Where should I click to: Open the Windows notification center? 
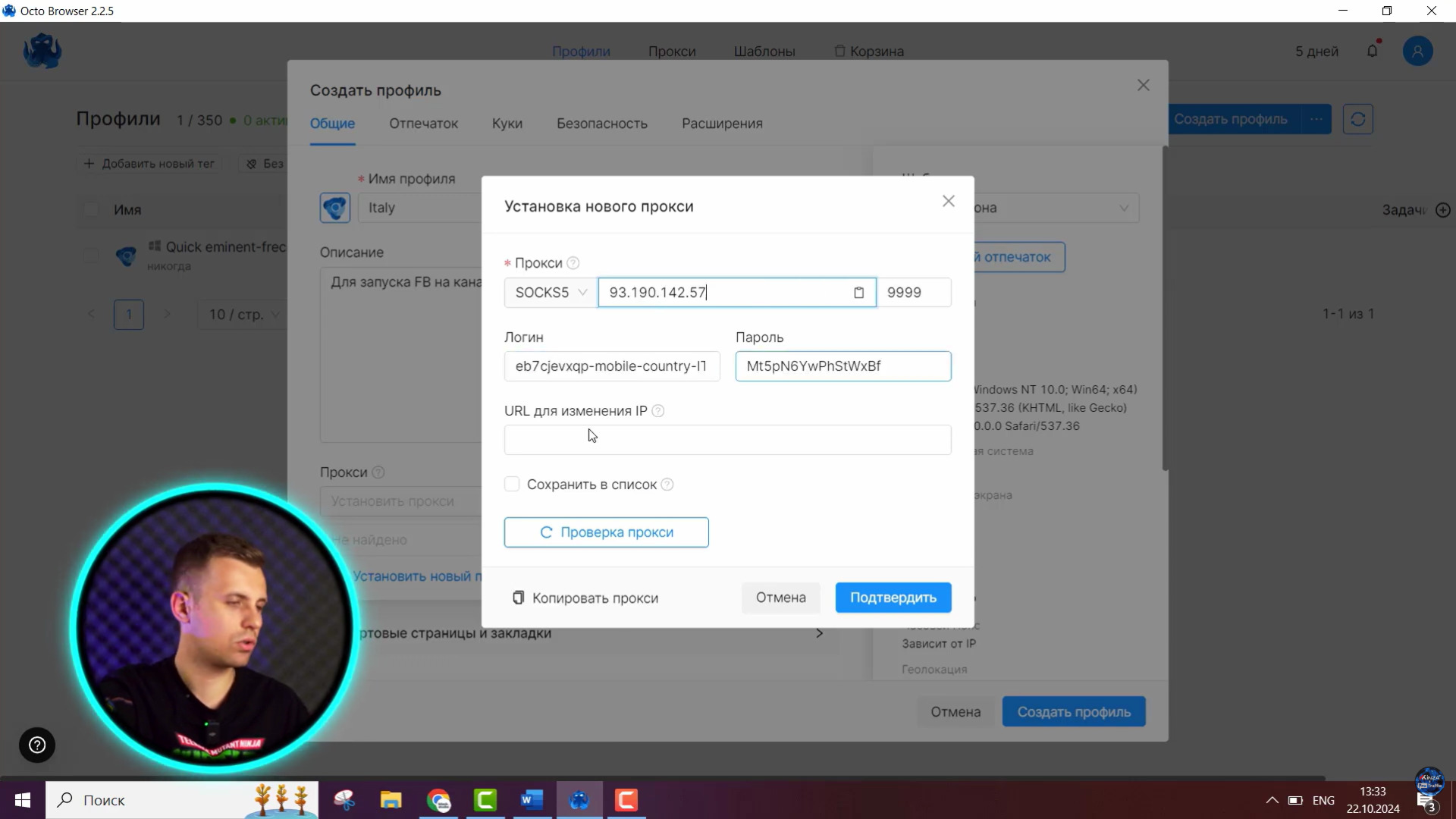click(x=1427, y=802)
